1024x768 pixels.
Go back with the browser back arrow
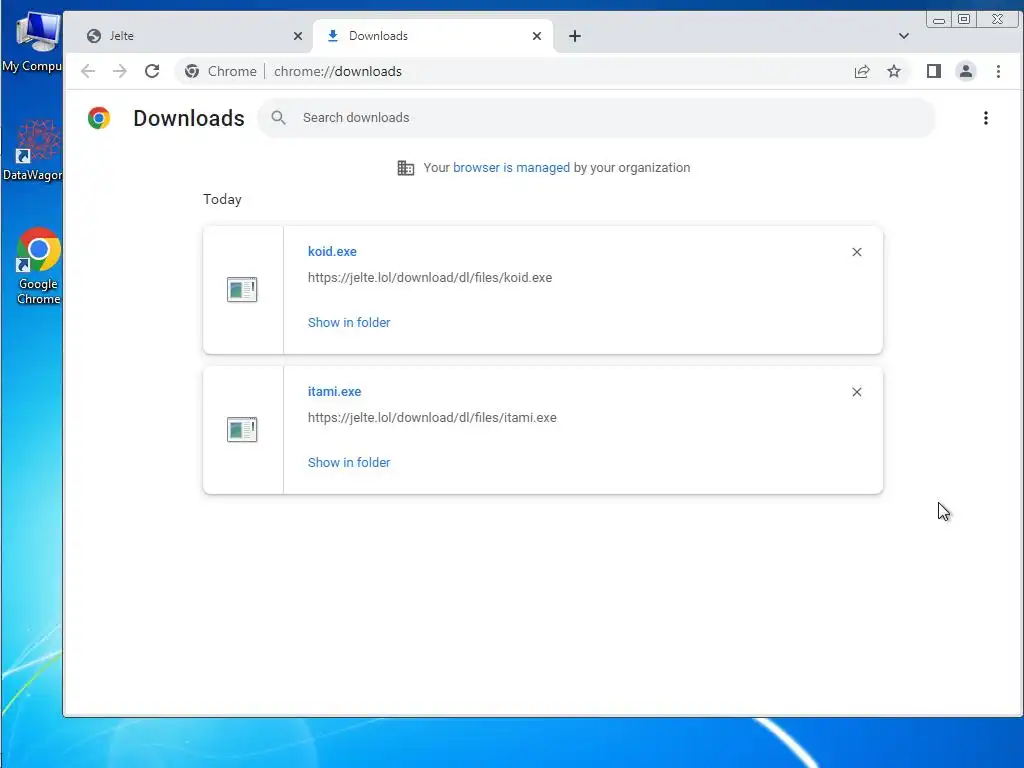(x=88, y=71)
